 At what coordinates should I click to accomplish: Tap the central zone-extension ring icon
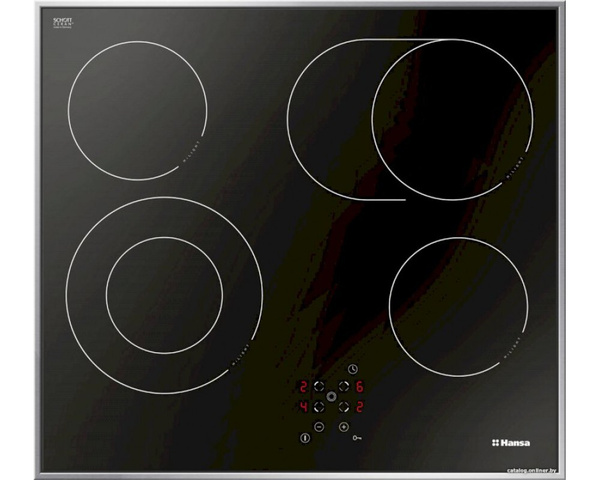point(331,397)
